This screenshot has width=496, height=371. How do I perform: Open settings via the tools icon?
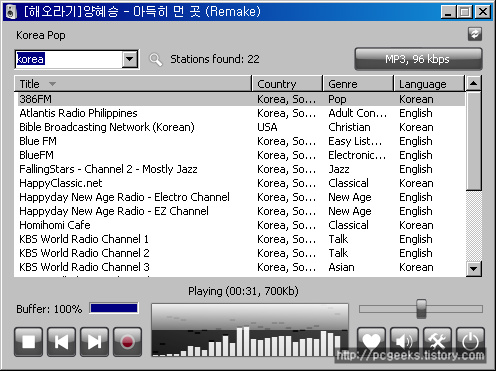pyautogui.click(x=437, y=341)
